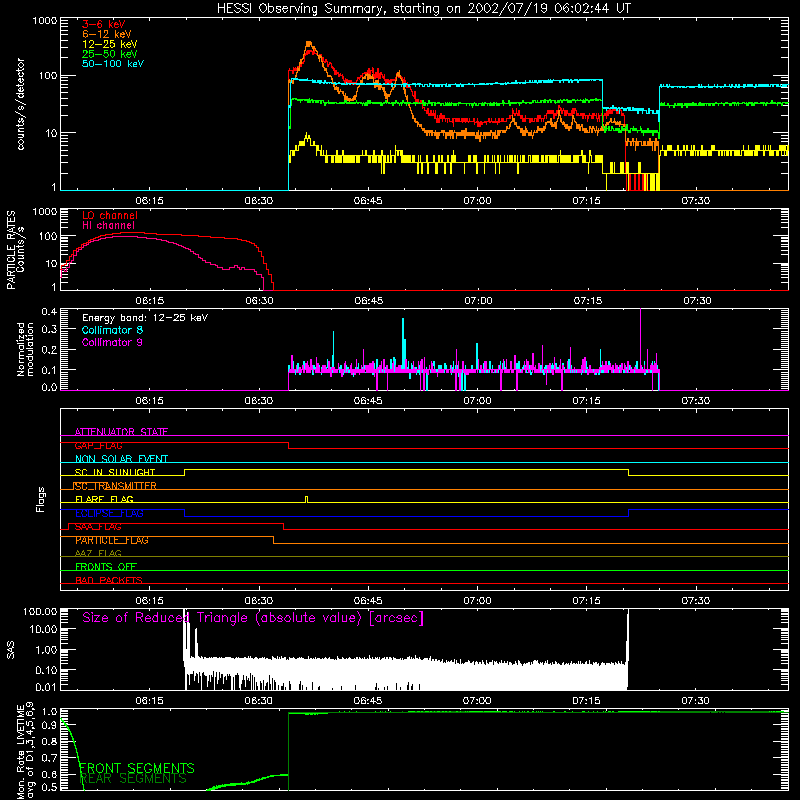This screenshot has width=800, height=800.
Task: Click the vertical Flags axis label
Action: click(x=40, y=499)
